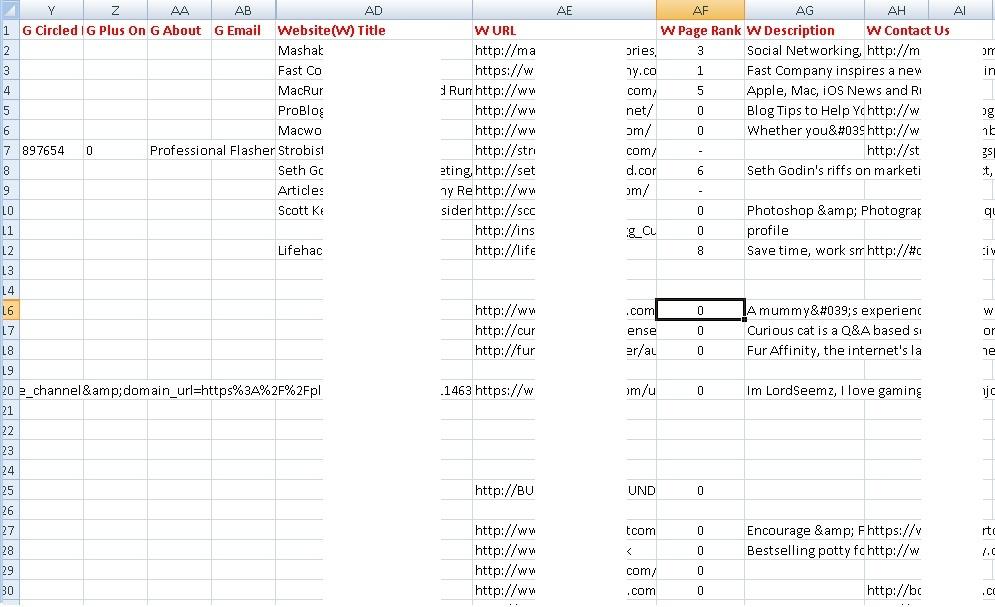Viewport: 995px width, 607px height.
Task: Select the row 7 header
Action: pos(8,150)
